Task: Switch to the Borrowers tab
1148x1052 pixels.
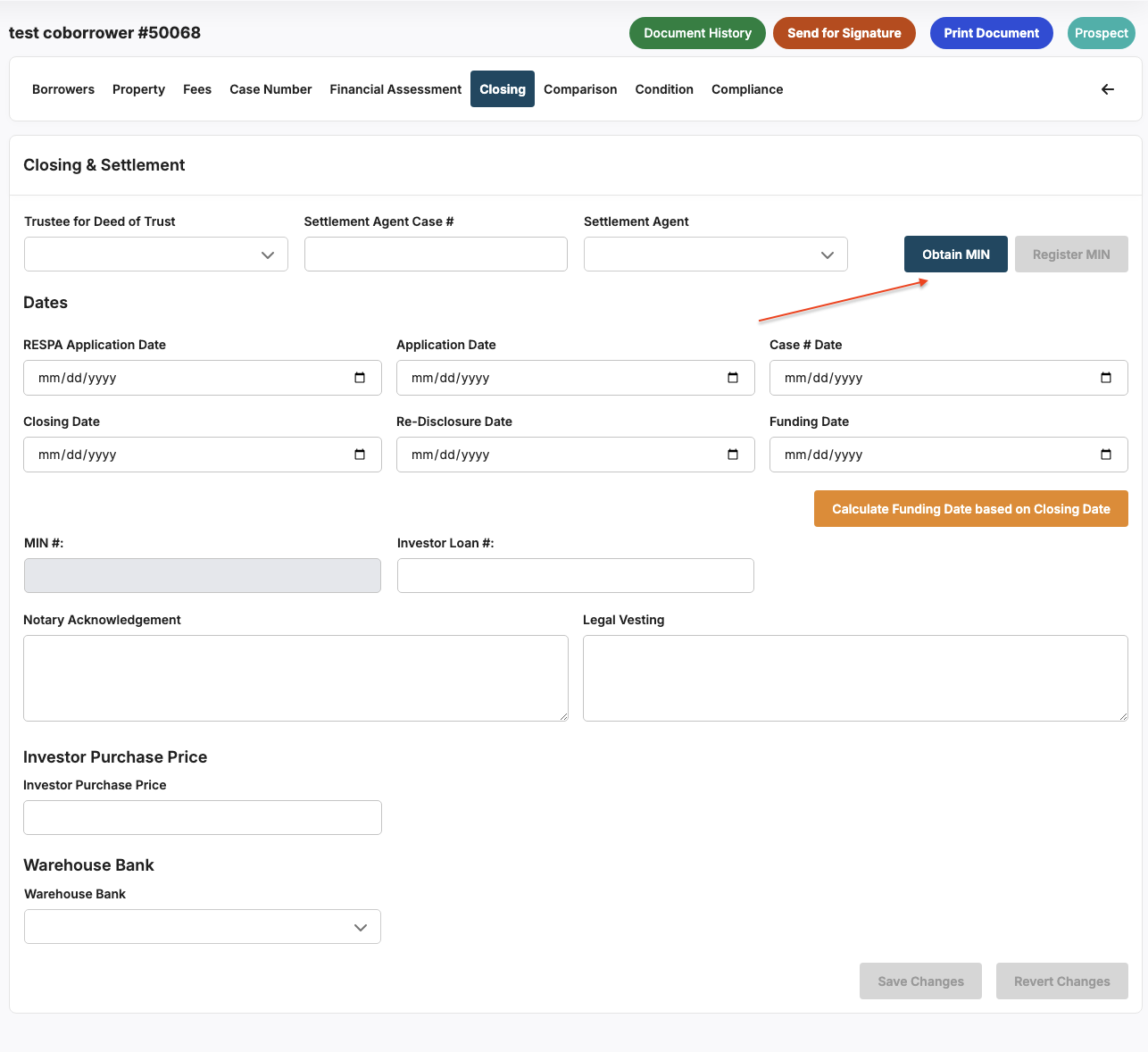Action: [x=63, y=89]
